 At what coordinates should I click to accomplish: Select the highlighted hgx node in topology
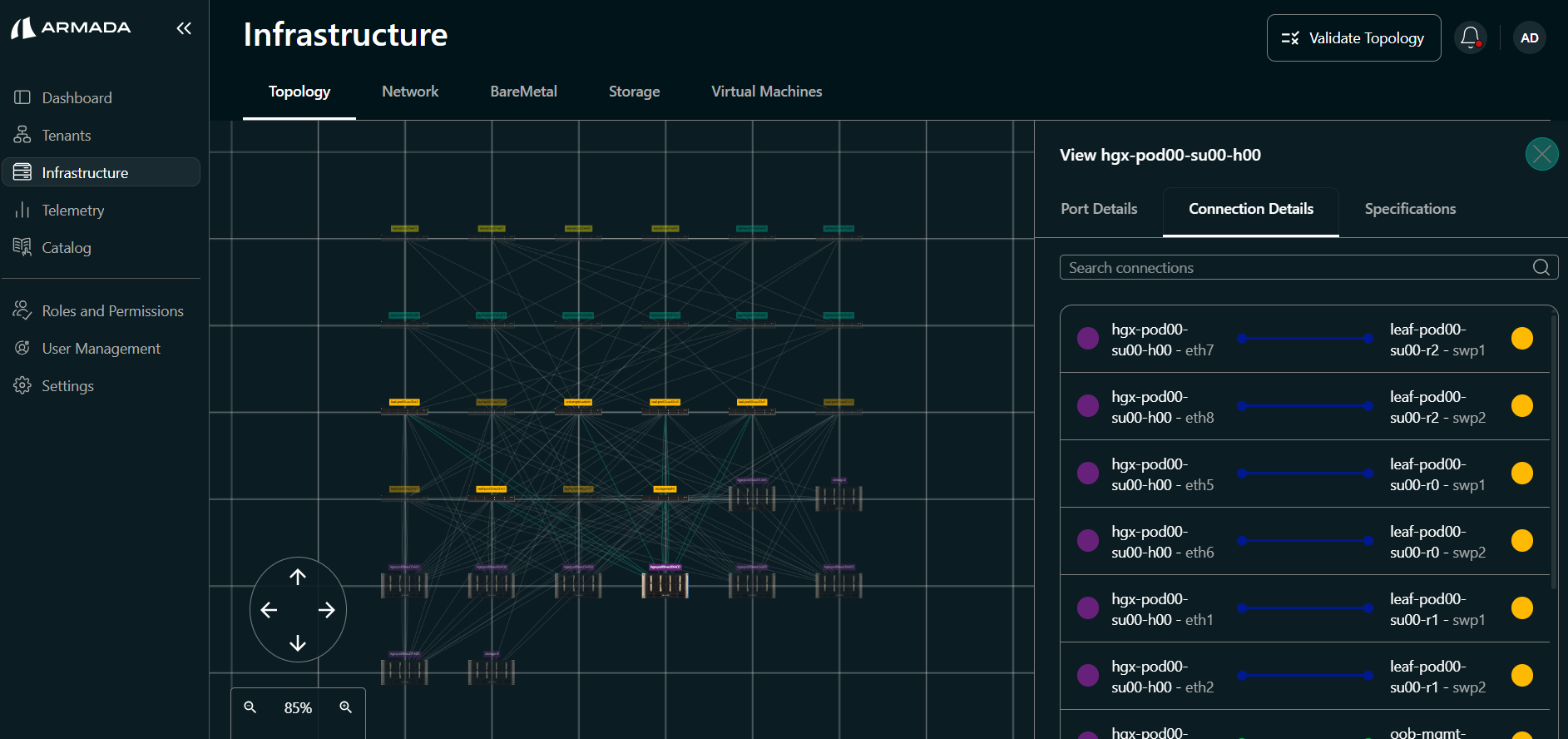[x=665, y=584]
